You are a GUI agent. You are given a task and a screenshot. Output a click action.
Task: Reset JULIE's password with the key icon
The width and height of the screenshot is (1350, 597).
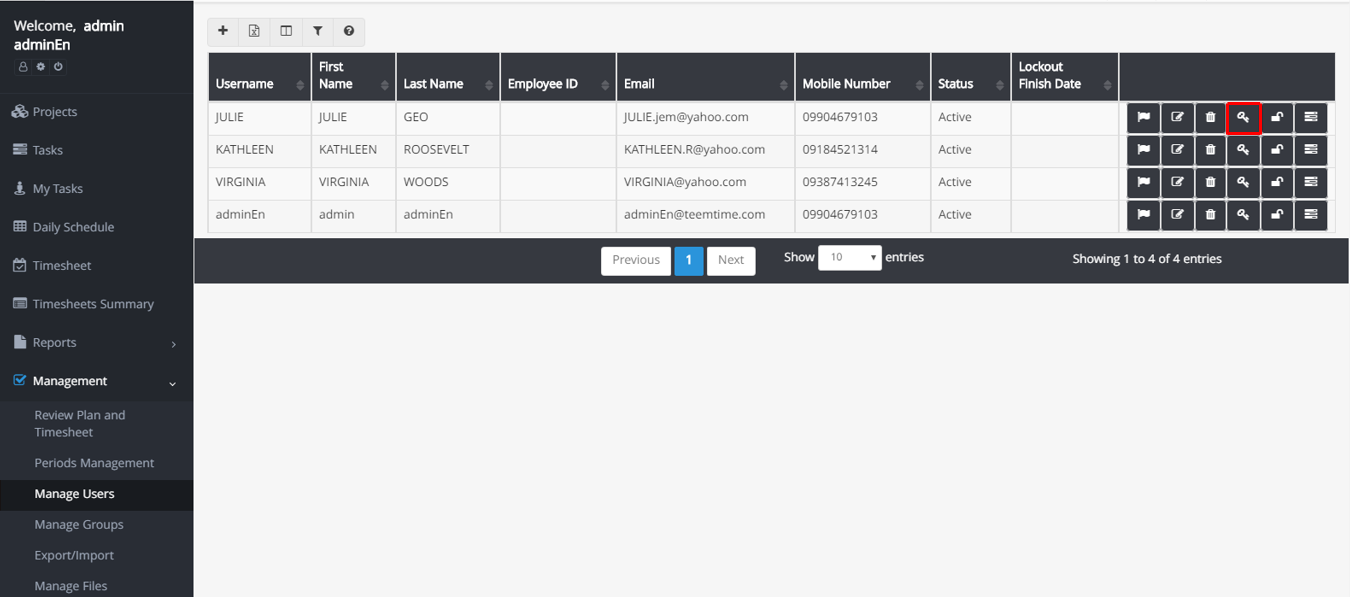click(1244, 117)
